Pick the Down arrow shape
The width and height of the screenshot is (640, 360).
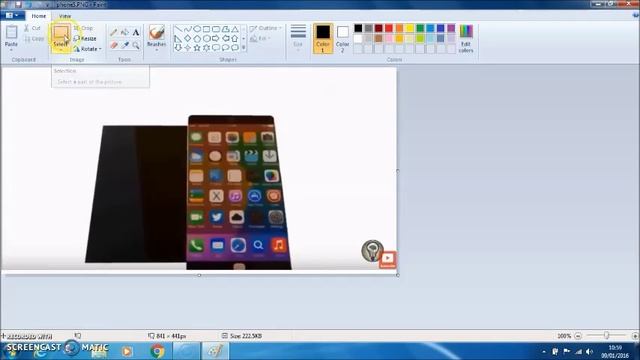[178, 48]
